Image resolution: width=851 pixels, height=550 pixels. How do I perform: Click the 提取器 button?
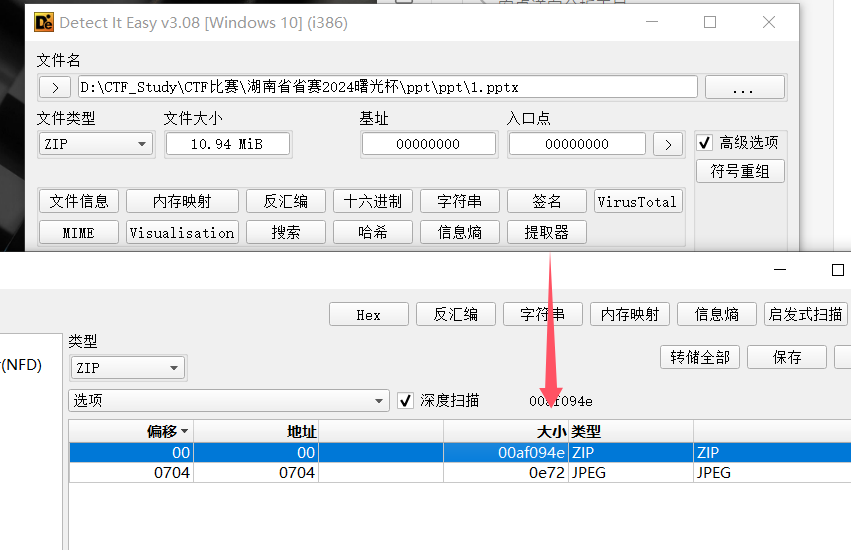pyautogui.click(x=547, y=232)
